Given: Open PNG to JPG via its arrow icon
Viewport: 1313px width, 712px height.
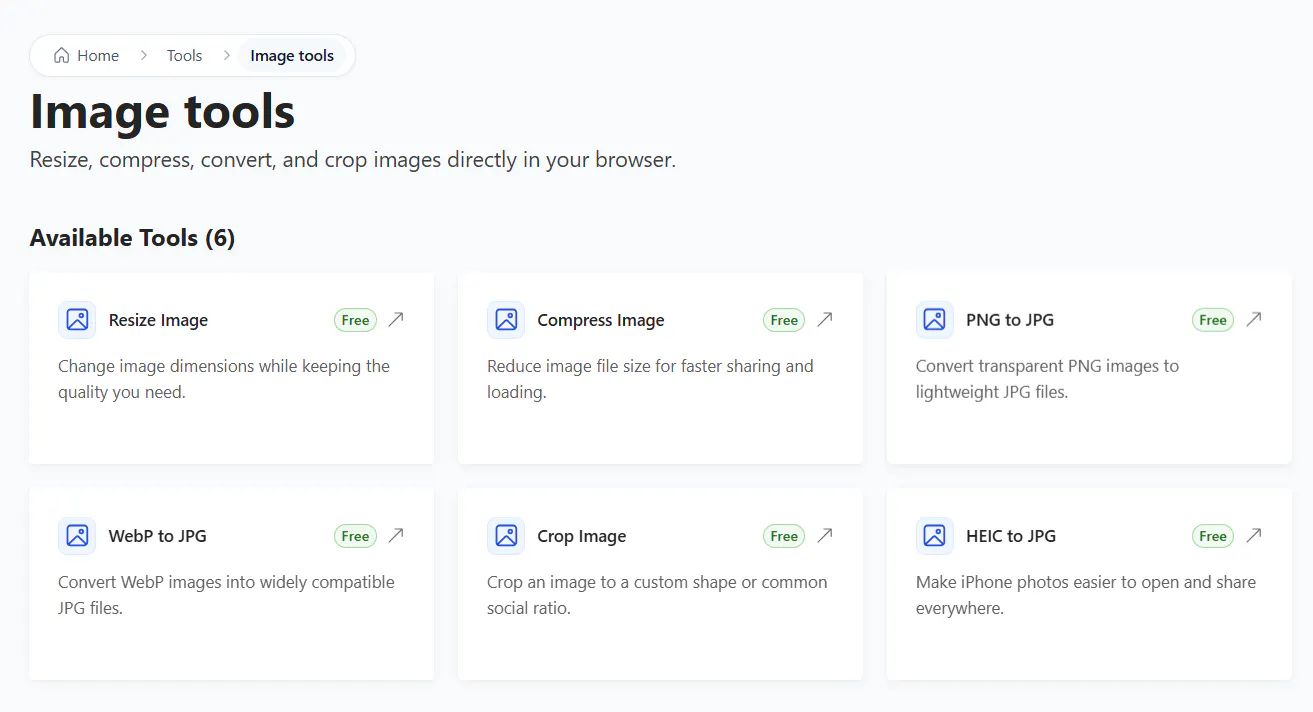Looking at the screenshot, I should tap(1254, 319).
